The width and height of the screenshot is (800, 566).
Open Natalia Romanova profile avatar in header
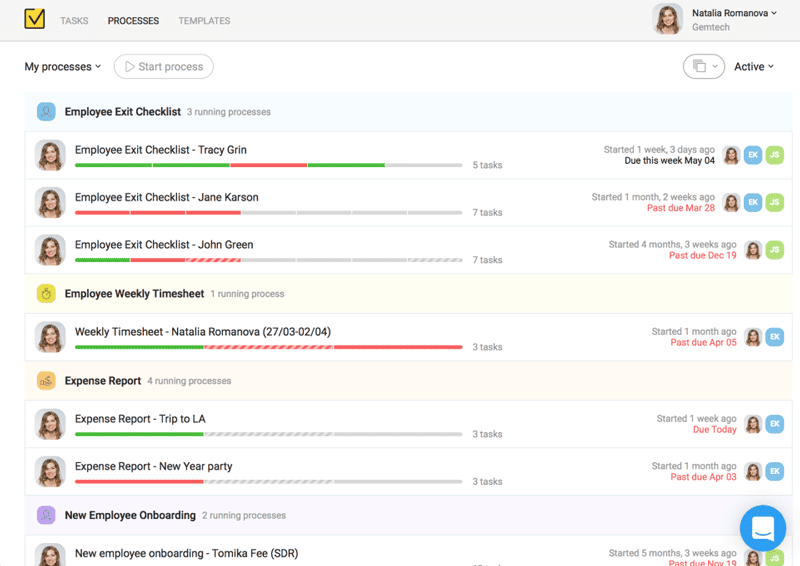(x=668, y=20)
